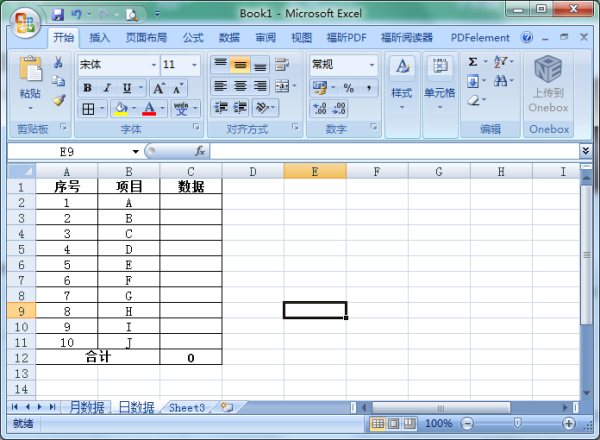
Task: Clear cell contents with eraser
Action: [x=474, y=100]
